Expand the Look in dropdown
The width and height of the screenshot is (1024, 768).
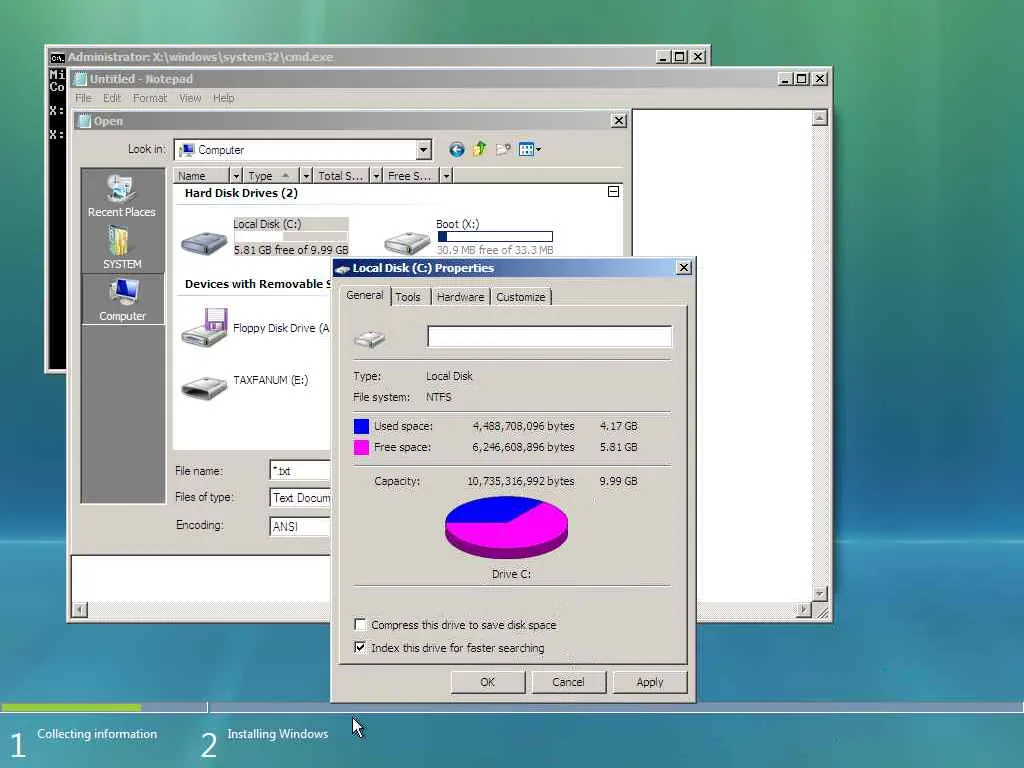(423, 150)
